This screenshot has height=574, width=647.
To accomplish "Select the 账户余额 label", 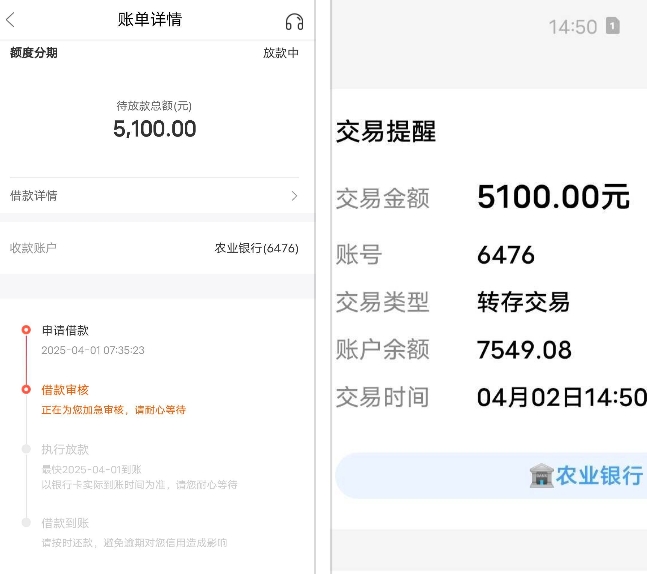I will (383, 350).
